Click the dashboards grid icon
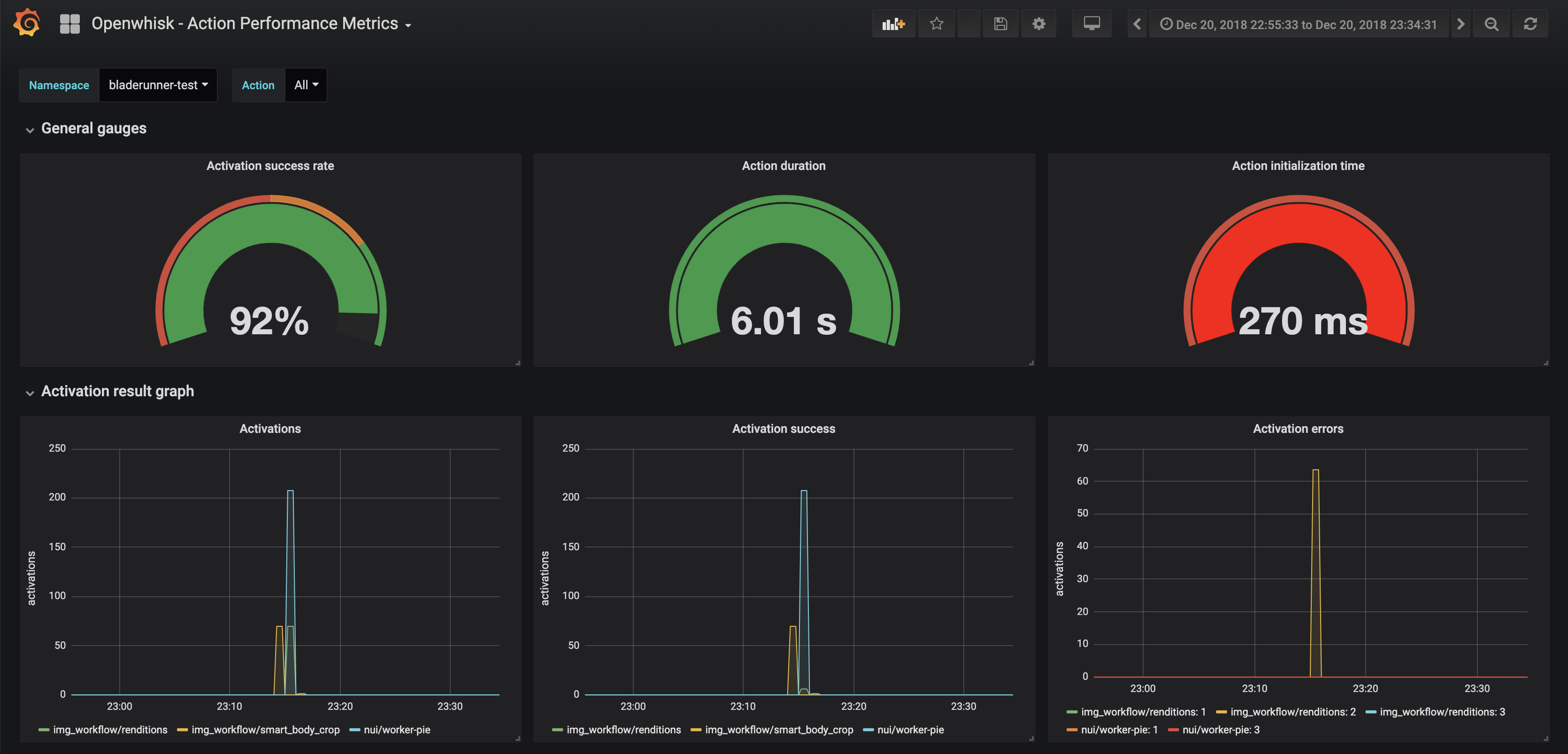This screenshot has height=754, width=1568. pyautogui.click(x=69, y=24)
